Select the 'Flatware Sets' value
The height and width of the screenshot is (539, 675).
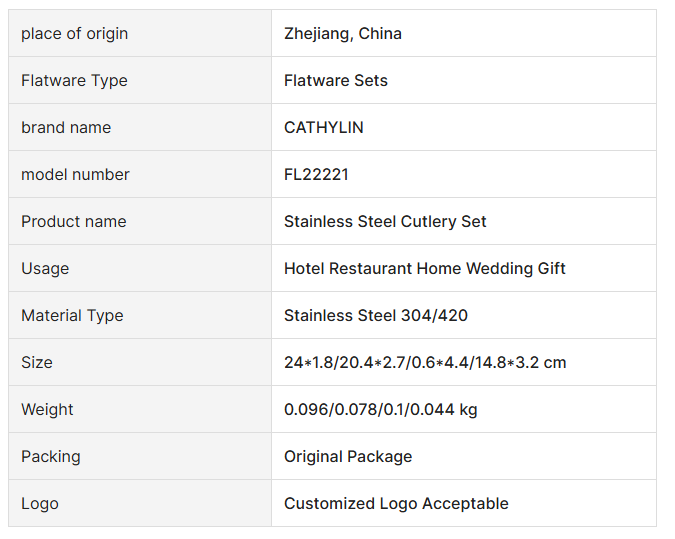pos(336,81)
